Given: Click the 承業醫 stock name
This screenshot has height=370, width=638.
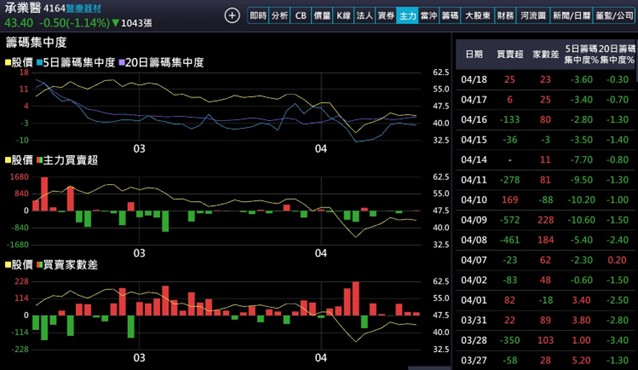Looking at the screenshot, I should 22,8.
